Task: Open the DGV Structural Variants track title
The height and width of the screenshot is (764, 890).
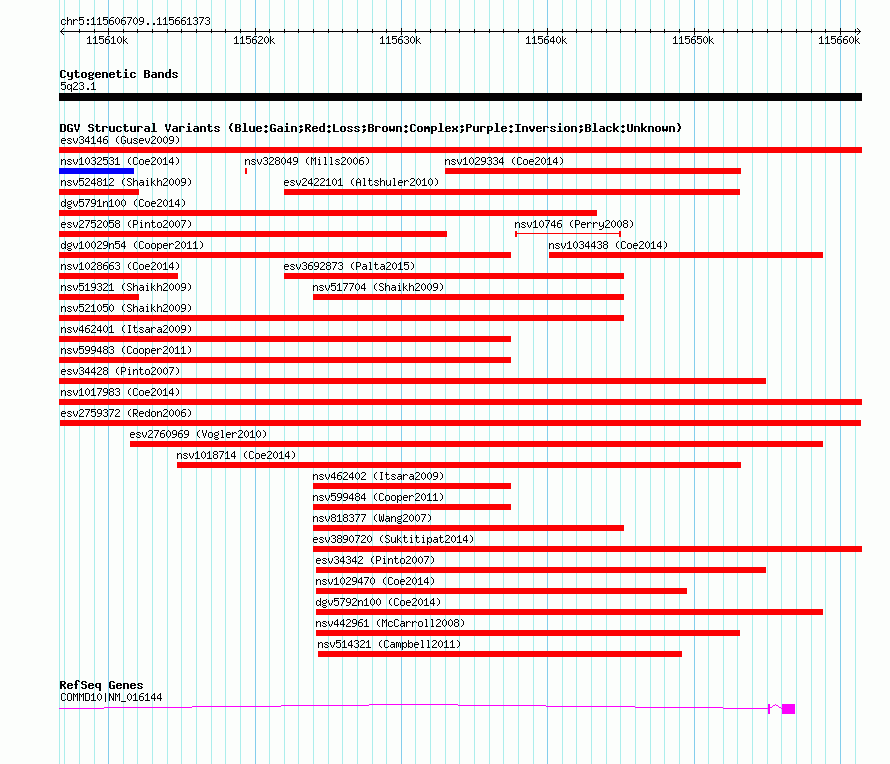Action: pyautogui.click(x=371, y=128)
